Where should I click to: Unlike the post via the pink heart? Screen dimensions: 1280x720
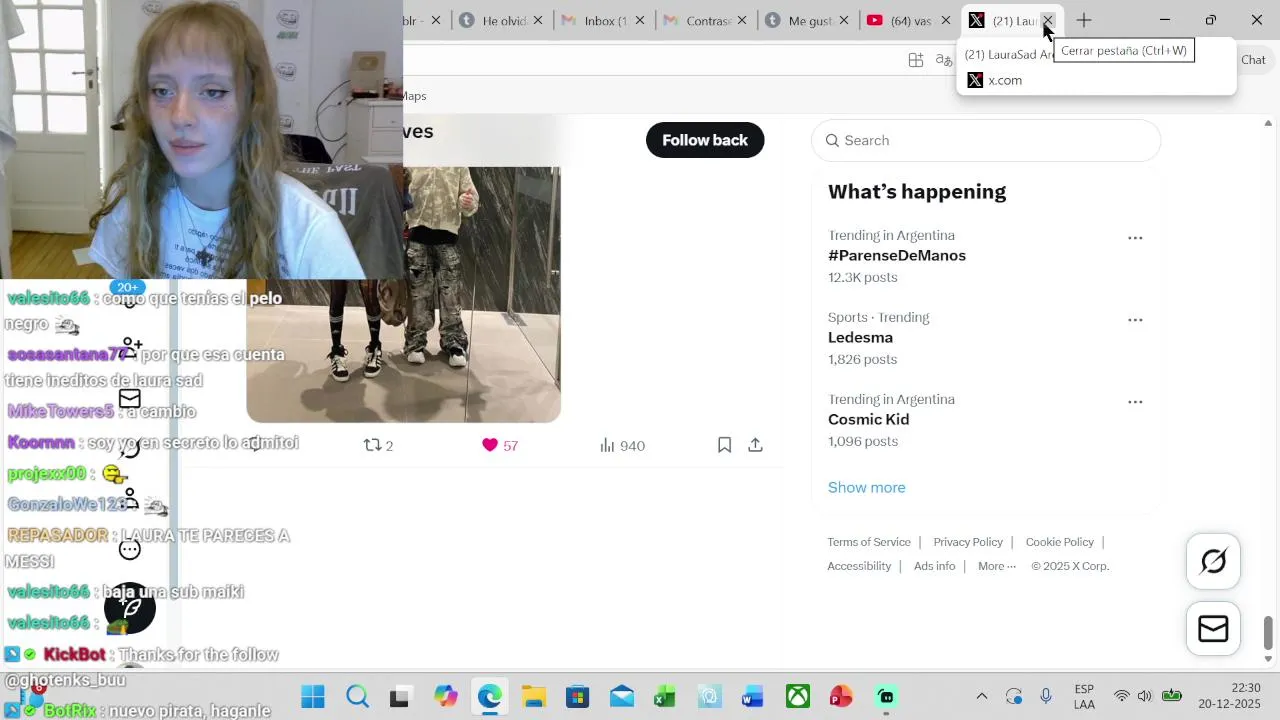490,445
